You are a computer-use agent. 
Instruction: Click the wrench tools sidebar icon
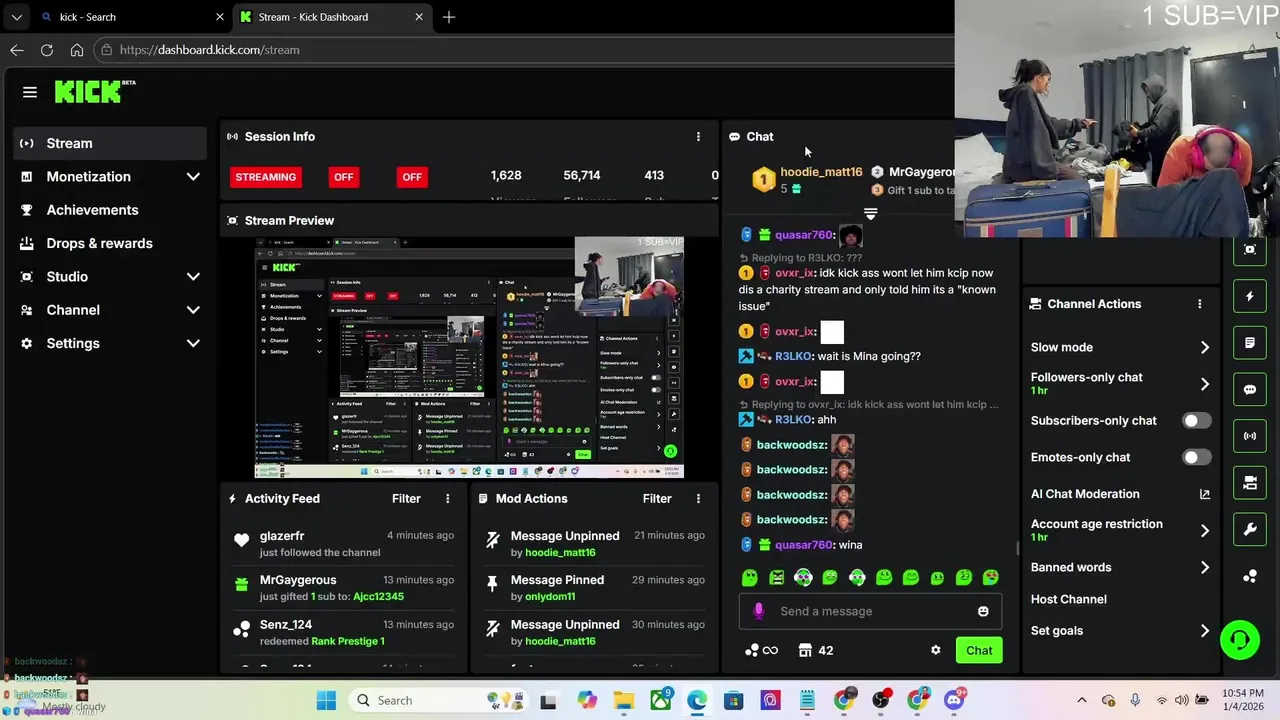(x=1250, y=529)
